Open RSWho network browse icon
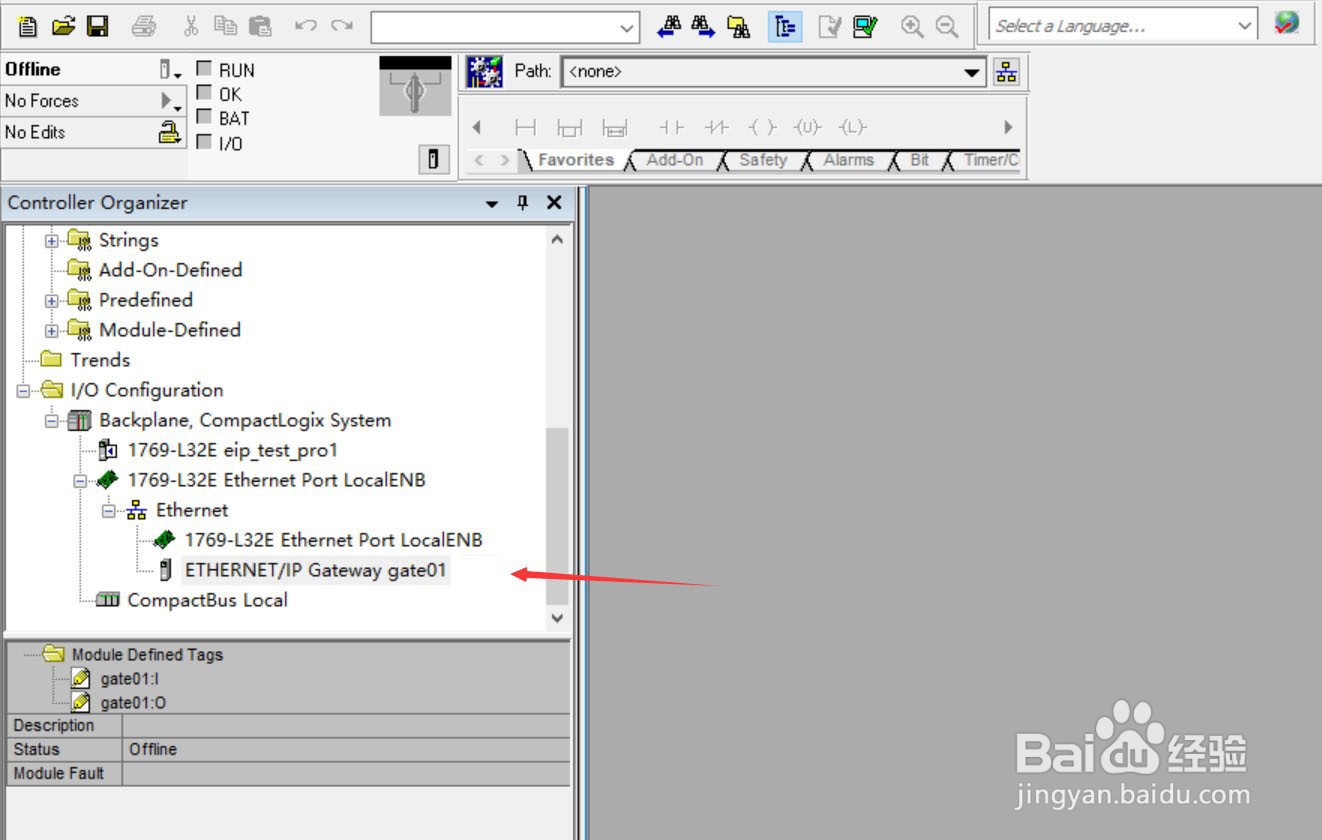The height and width of the screenshot is (840, 1322). click(1005, 71)
